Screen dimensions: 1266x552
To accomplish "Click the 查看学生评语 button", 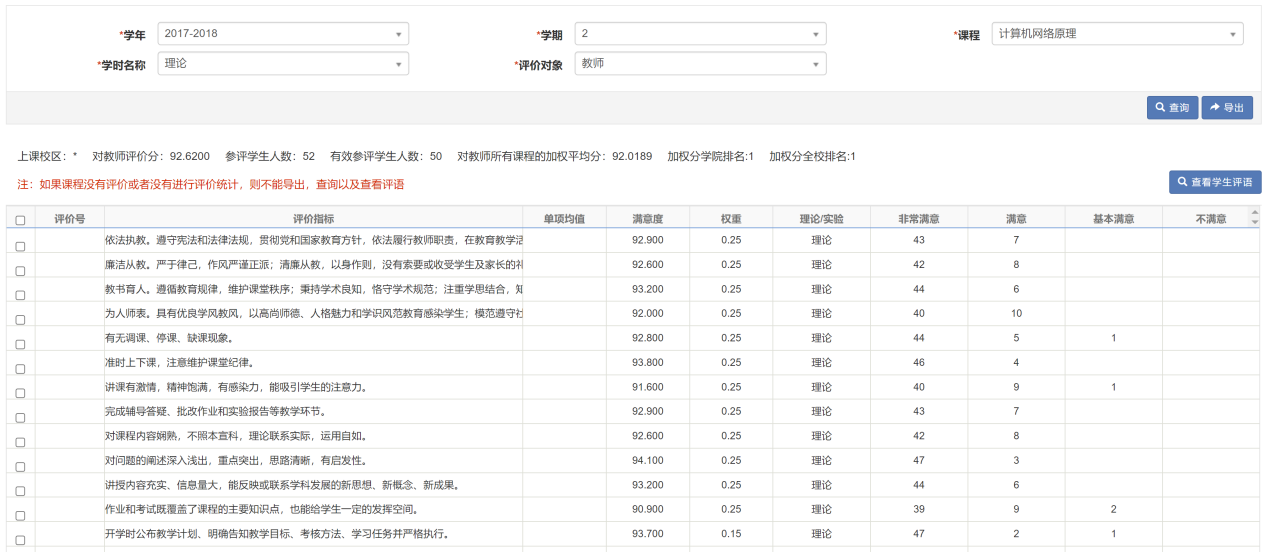I will pos(1215,182).
